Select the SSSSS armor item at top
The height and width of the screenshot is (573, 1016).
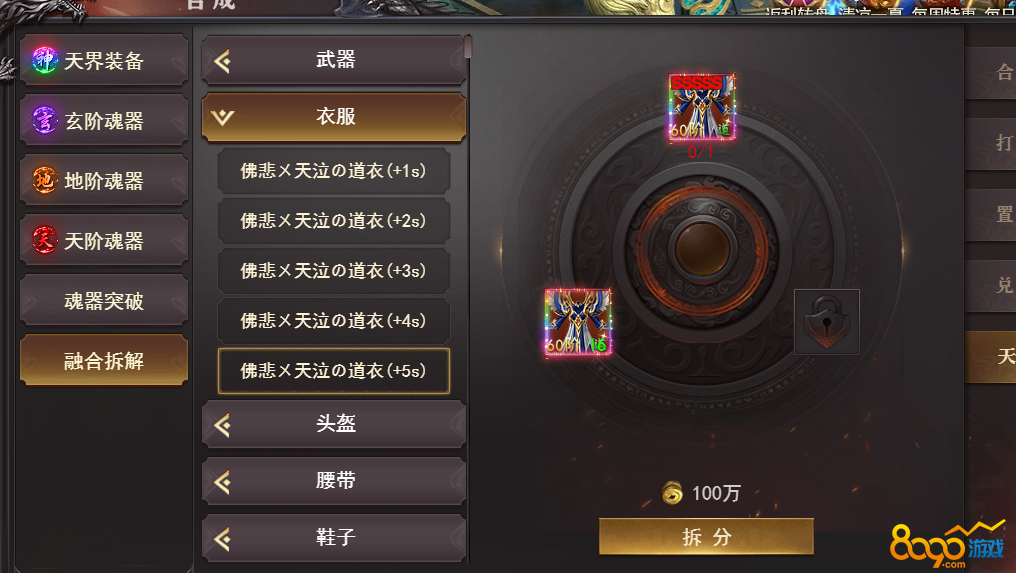click(x=702, y=107)
